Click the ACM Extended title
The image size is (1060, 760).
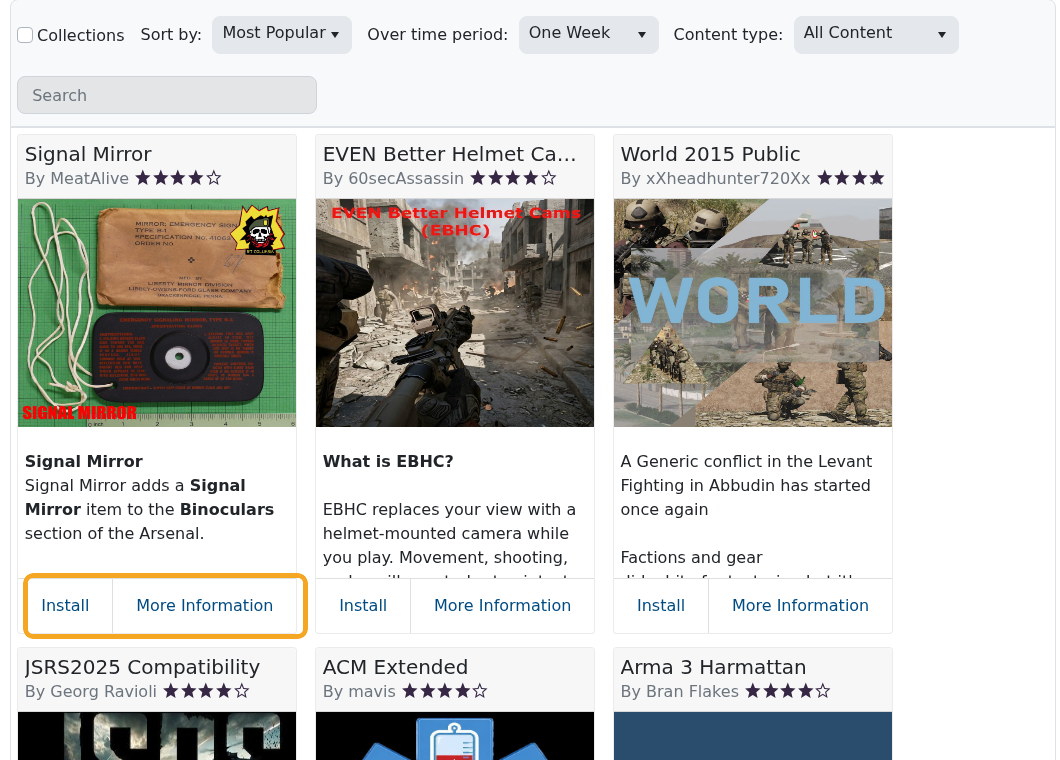(395, 667)
